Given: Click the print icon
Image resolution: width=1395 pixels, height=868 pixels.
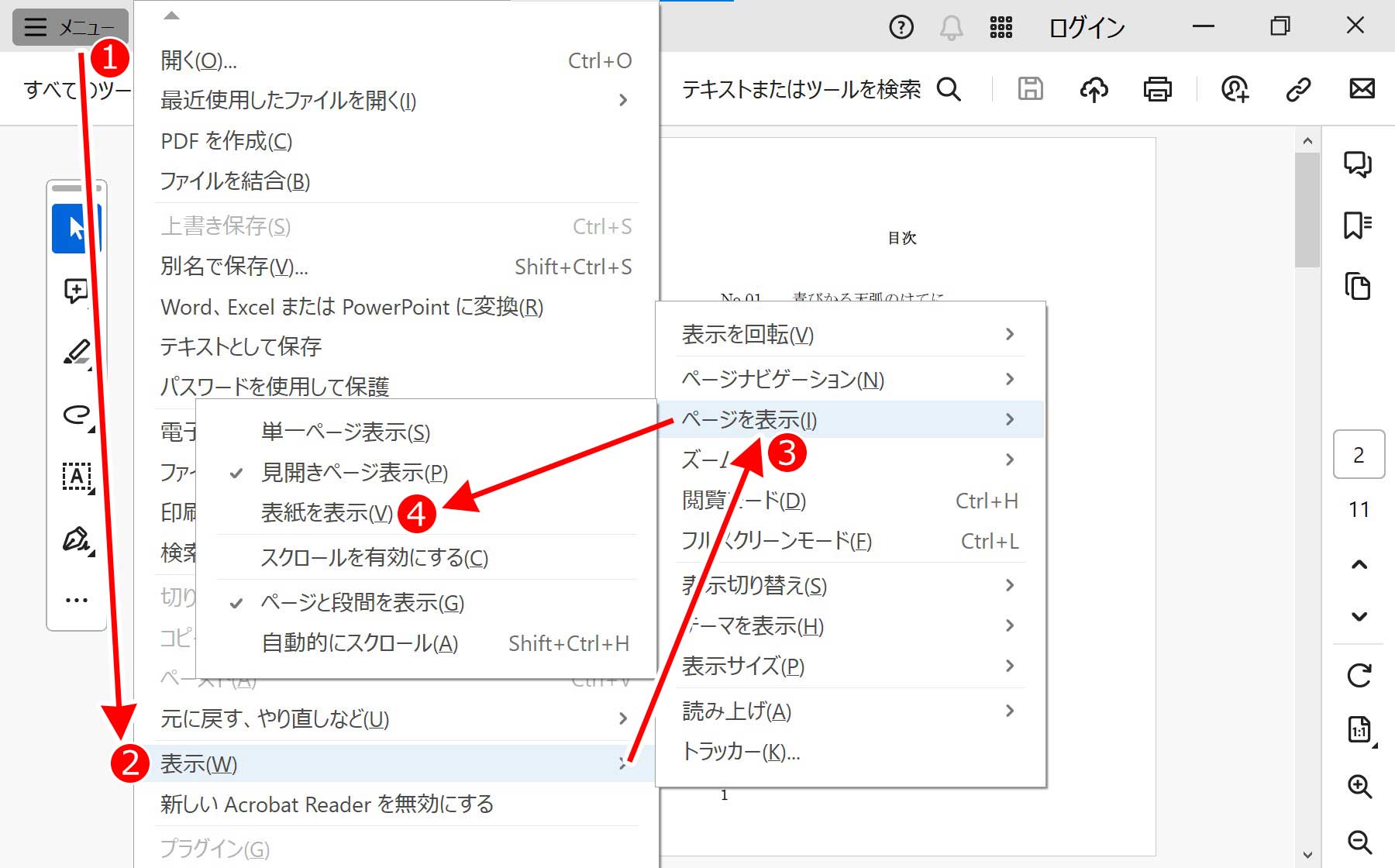Looking at the screenshot, I should 1157,89.
